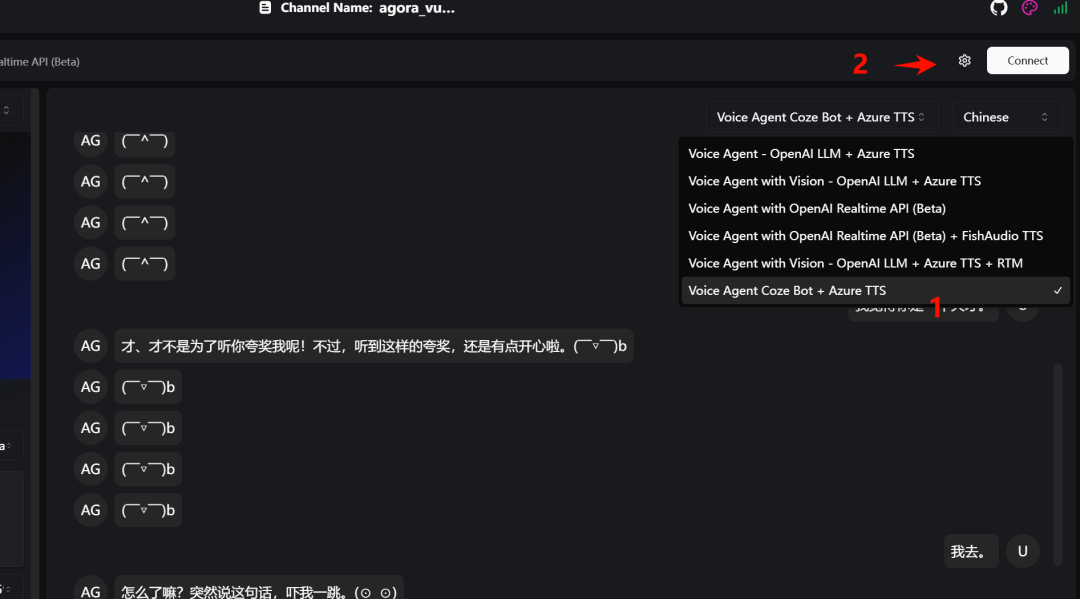Check the network signal strength icon
Screen dimensions: 1080x599
(x=1060, y=8)
